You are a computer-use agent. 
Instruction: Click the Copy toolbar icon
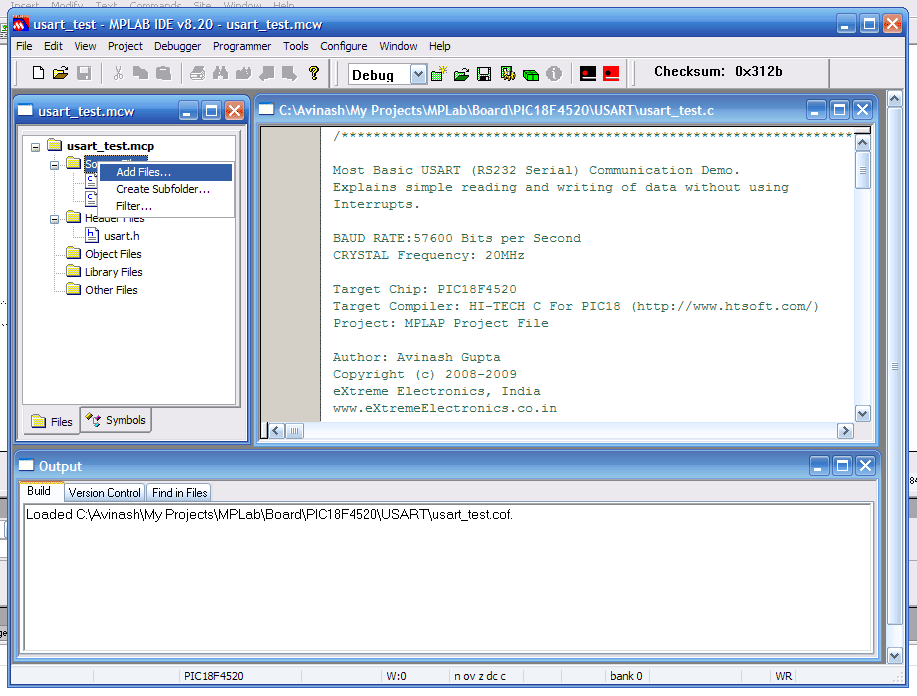click(140, 73)
